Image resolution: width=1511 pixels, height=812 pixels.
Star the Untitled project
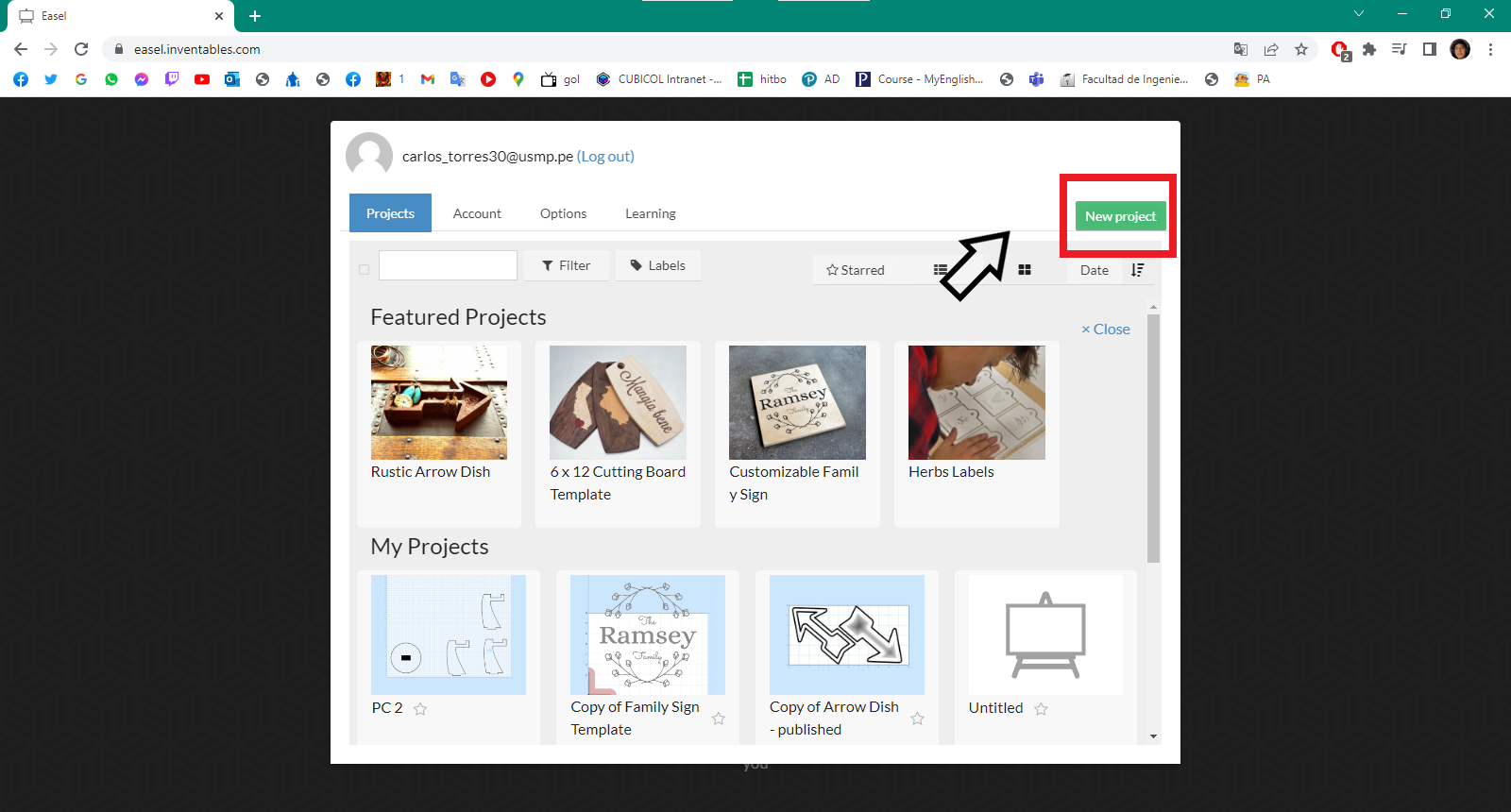(x=1041, y=709)
